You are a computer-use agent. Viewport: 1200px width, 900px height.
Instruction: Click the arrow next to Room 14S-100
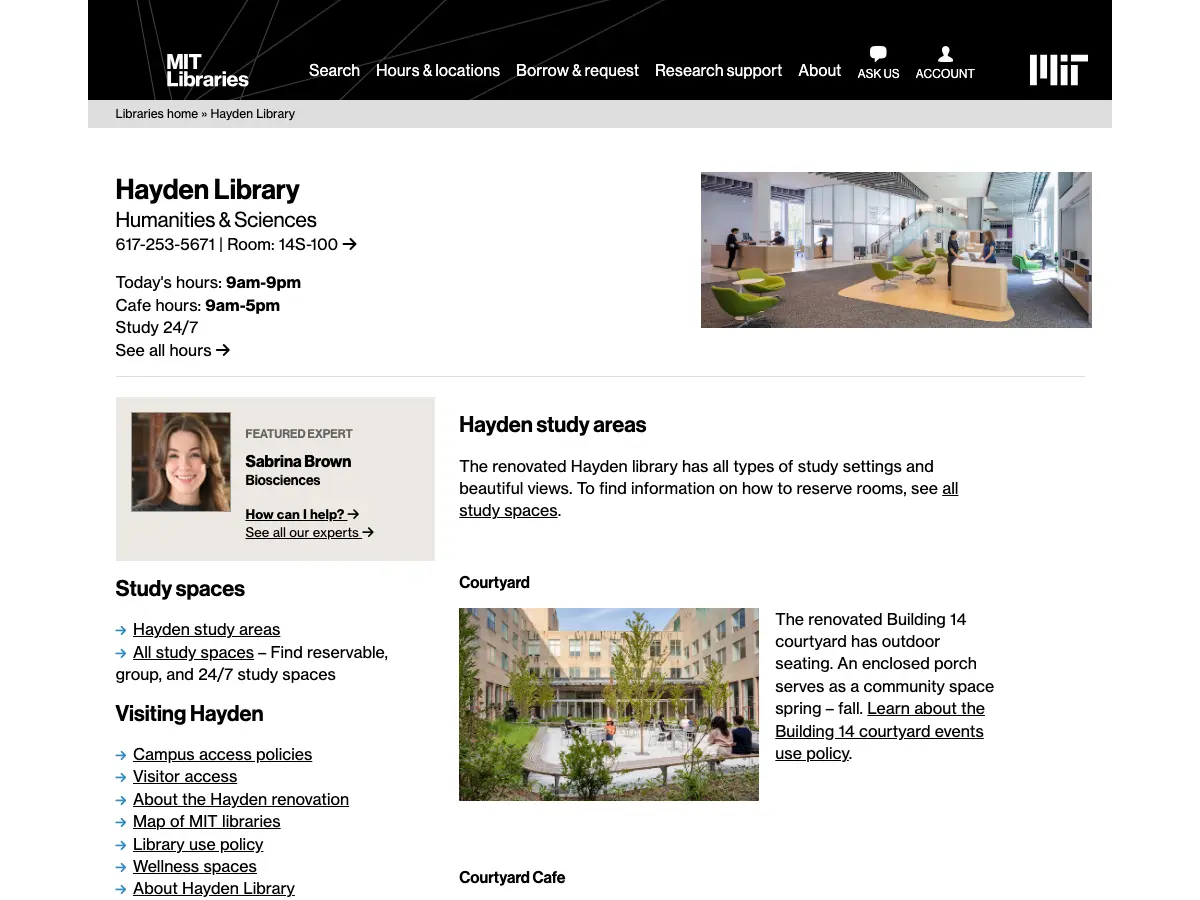pos(349,244)
